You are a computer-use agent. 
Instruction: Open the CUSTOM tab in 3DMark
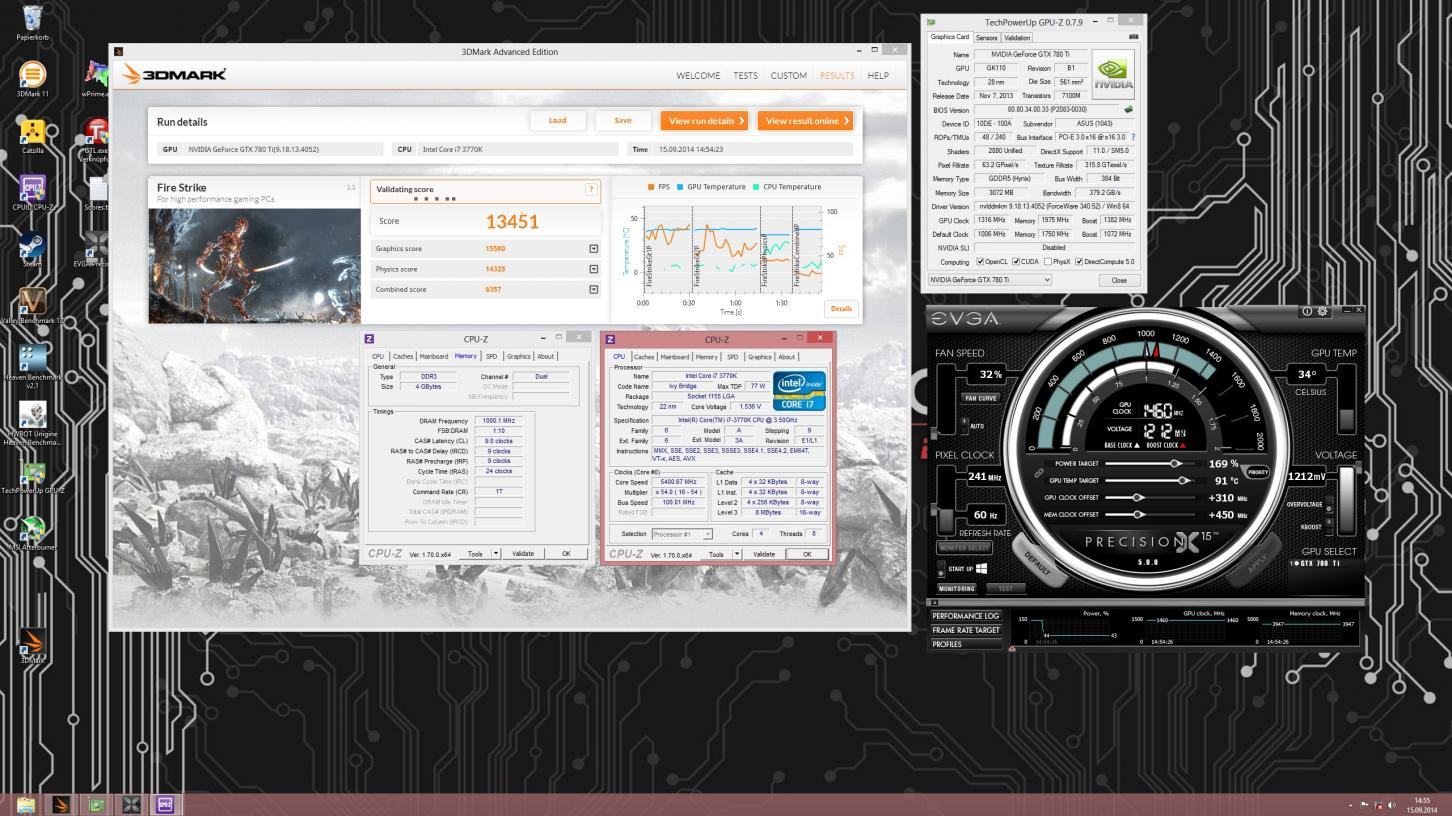click(x=788, y=76)
